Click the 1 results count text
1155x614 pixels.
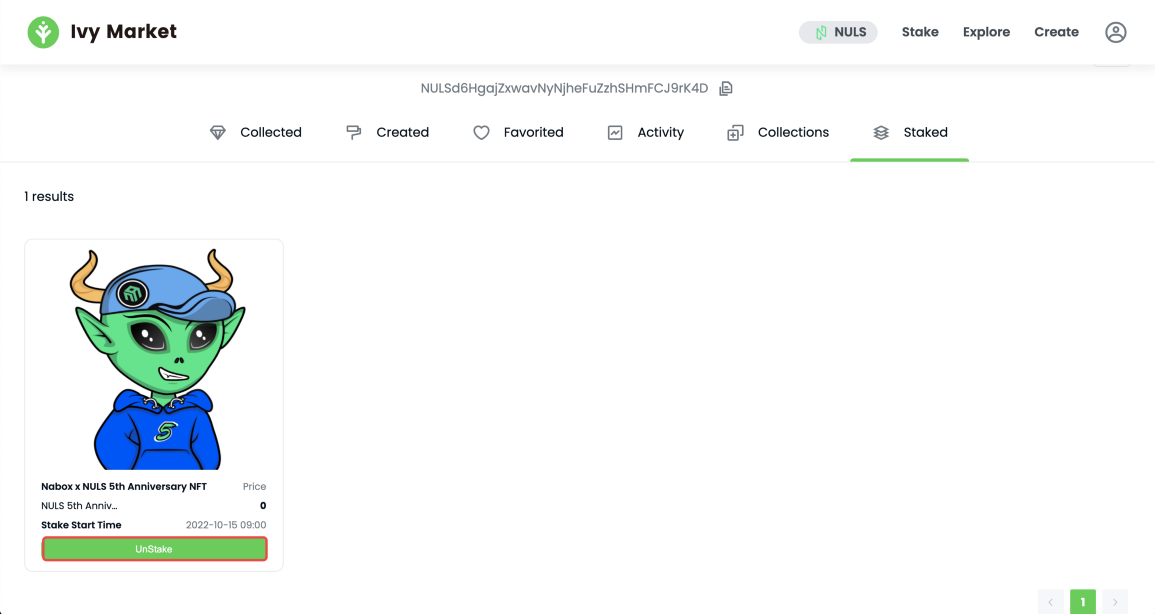49,197
